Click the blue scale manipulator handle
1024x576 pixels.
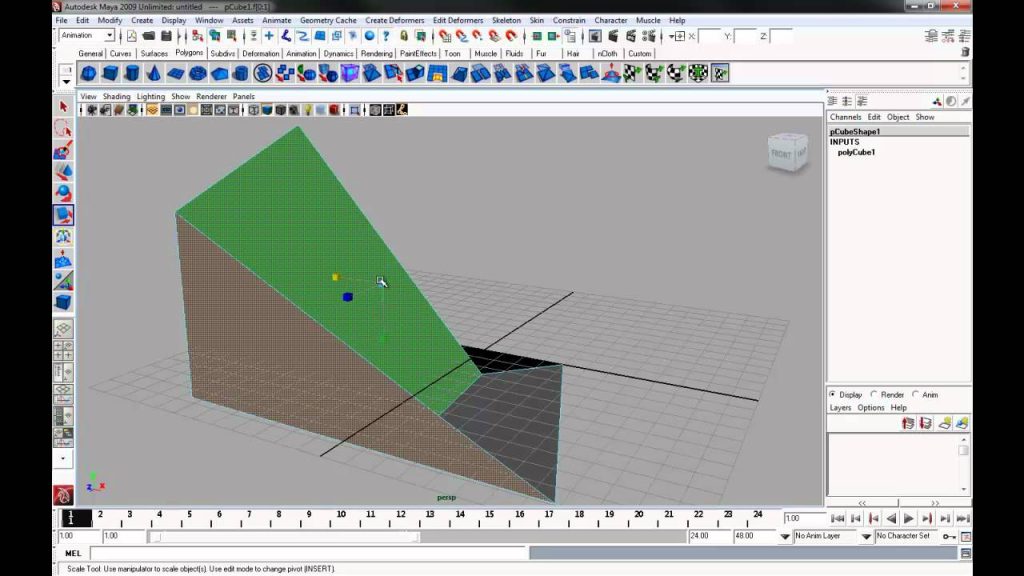347,297
